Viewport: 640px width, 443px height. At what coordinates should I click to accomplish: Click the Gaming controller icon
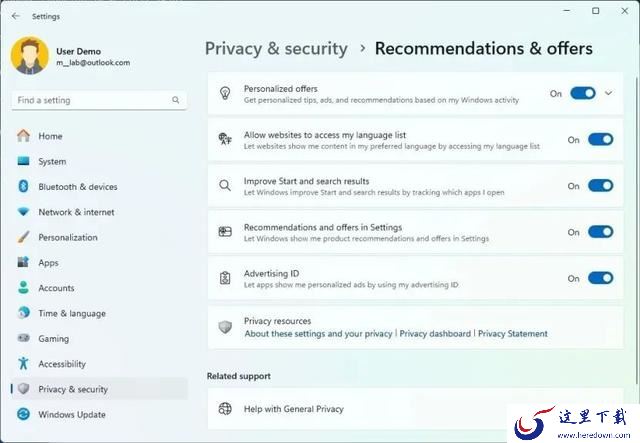[23, 338]
